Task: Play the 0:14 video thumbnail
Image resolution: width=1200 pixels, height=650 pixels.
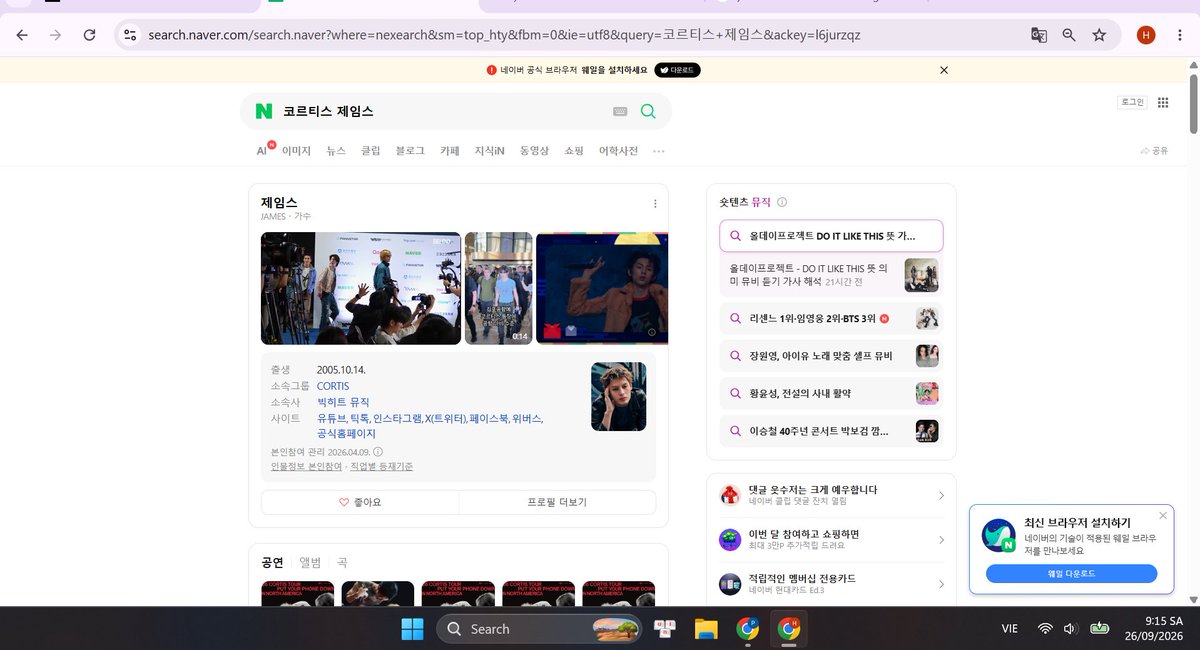Action: (x=498, y=288)
